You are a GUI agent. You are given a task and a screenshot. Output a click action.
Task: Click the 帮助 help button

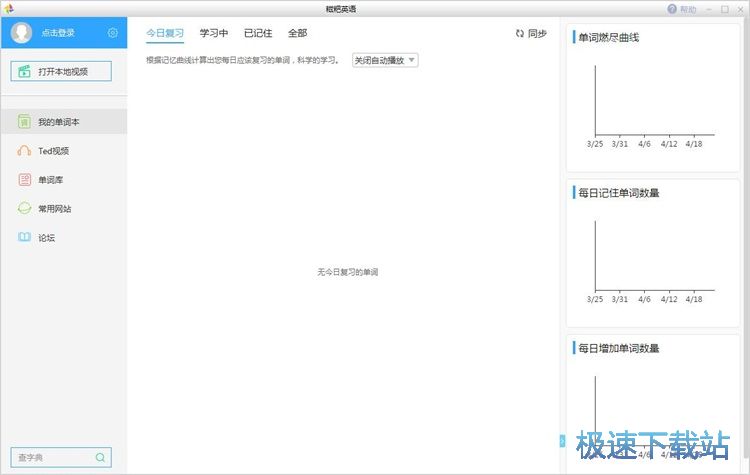[x=682, y=9]
